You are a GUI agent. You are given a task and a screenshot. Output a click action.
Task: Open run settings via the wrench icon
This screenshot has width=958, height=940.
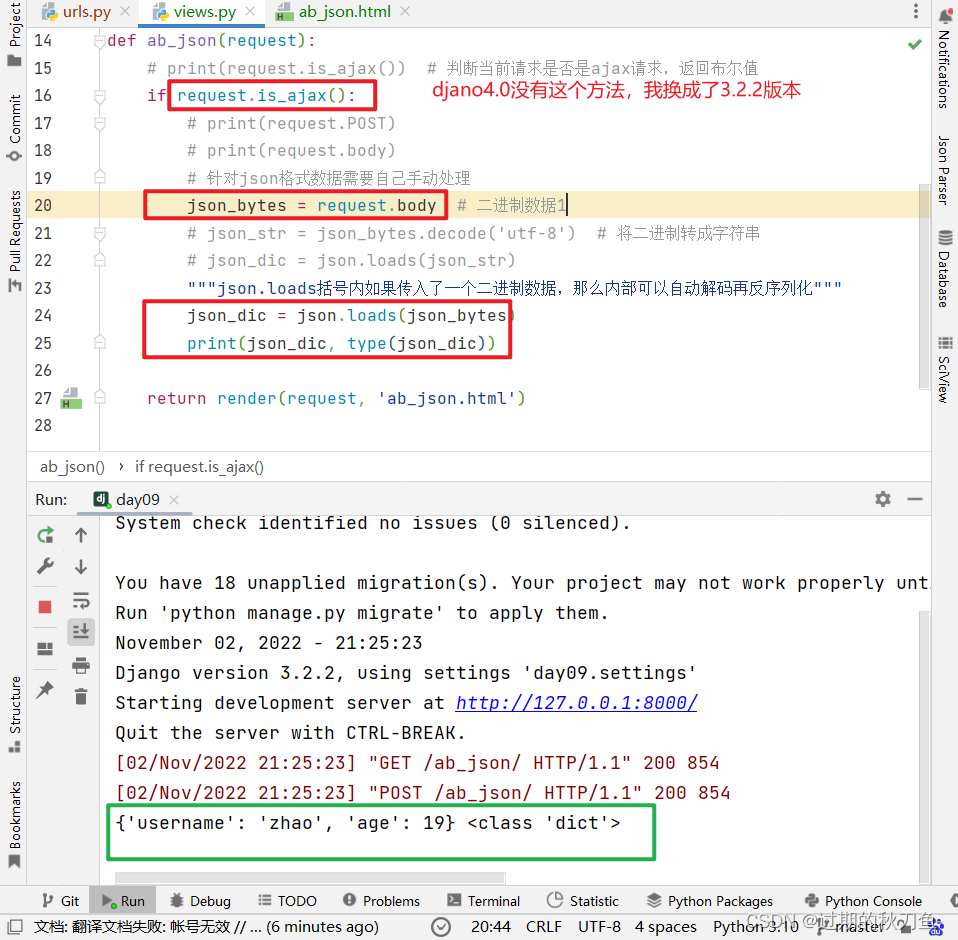[x=45, y=566]
